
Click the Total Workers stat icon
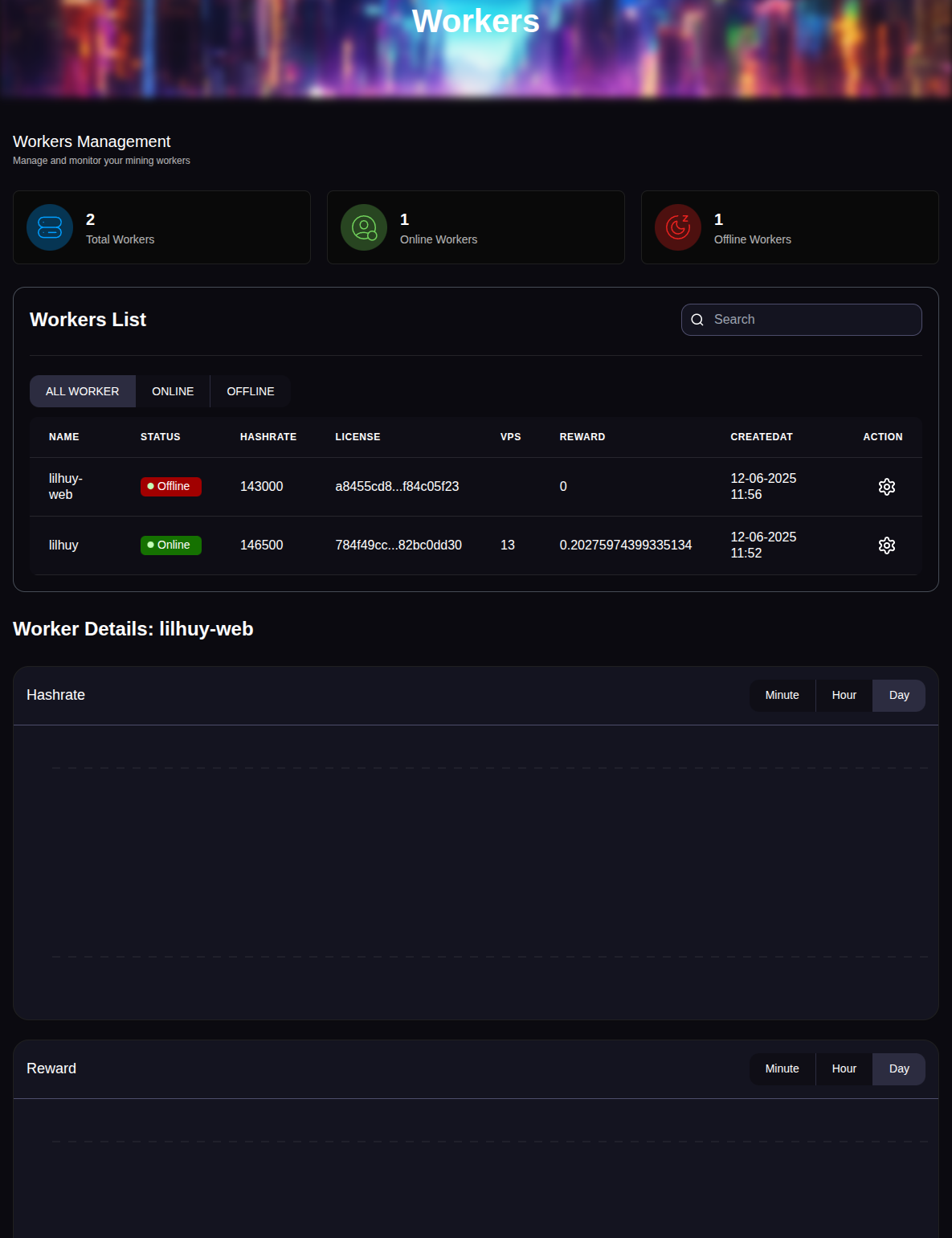pyautogui.click(x=50, y=227)
